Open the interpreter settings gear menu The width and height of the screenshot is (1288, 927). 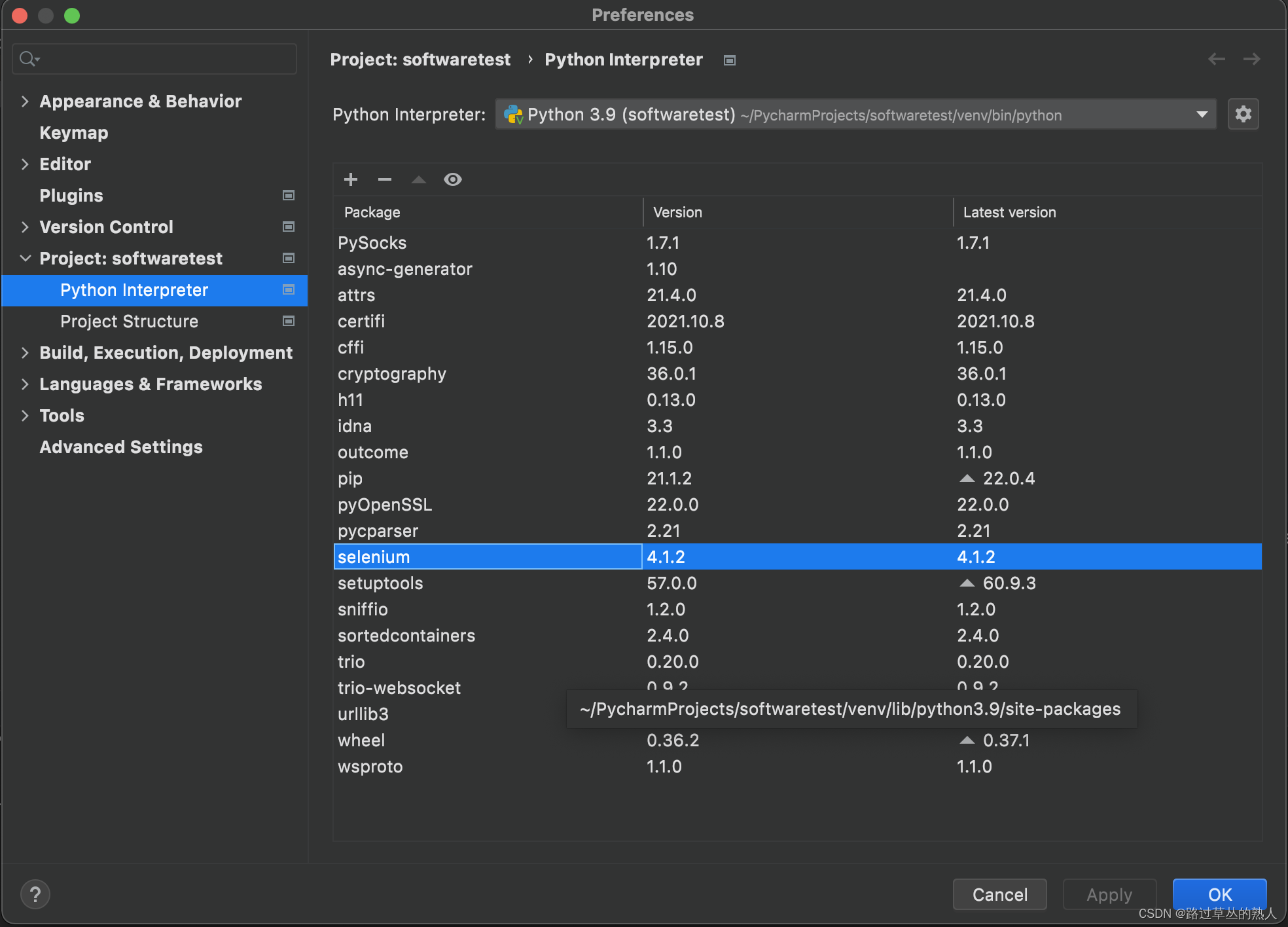coord(1243,115)
